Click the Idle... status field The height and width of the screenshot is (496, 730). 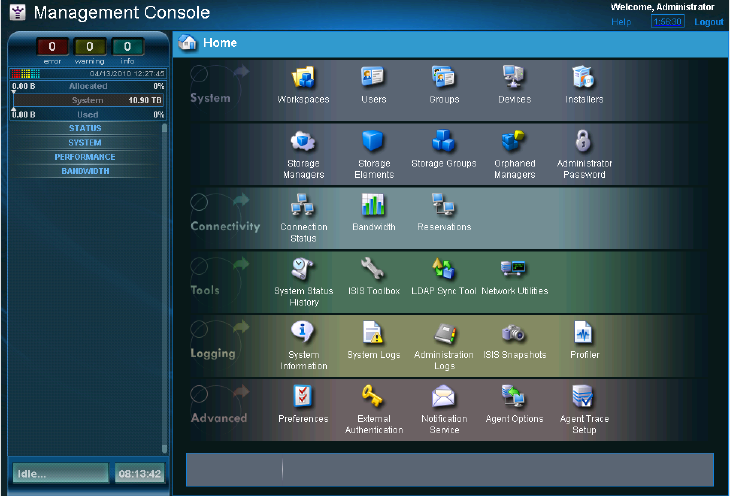pyautogui.click(x=61, y=474)
